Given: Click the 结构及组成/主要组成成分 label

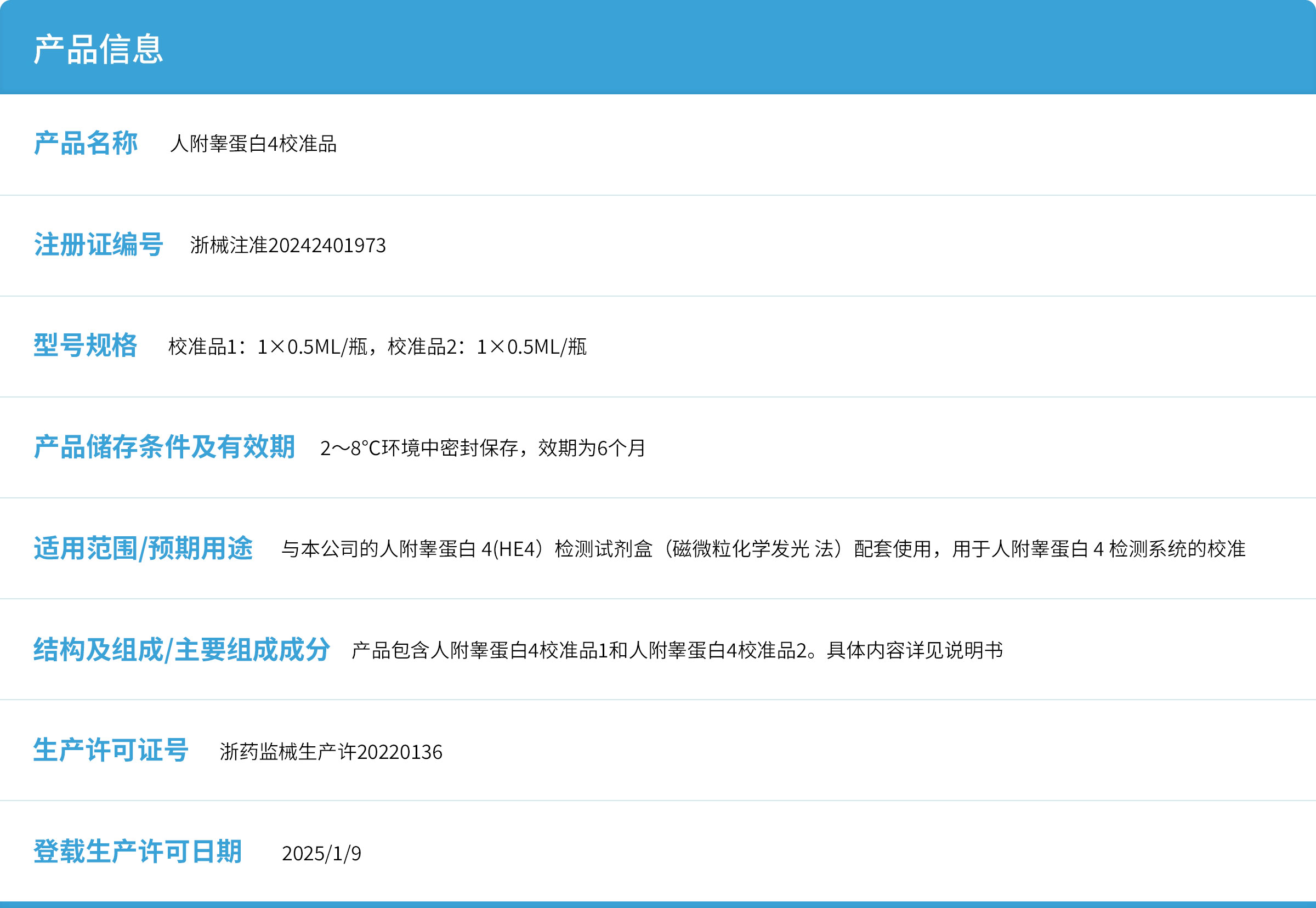Looking at the screenshot, I should click(x=181, y=650).
